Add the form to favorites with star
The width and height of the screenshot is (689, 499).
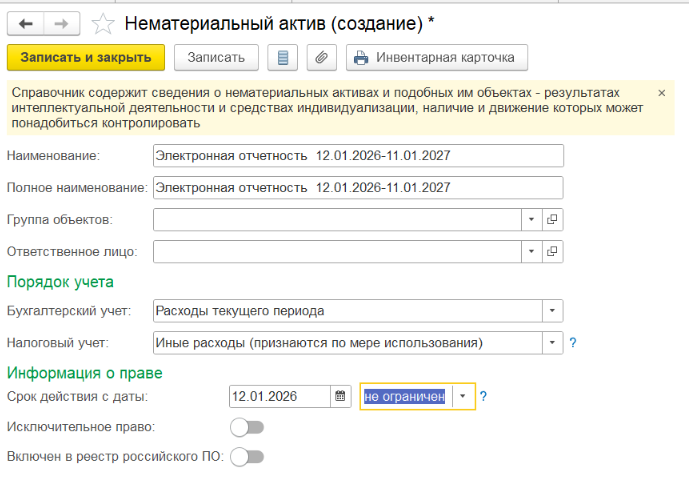click(x=103, y=22)
